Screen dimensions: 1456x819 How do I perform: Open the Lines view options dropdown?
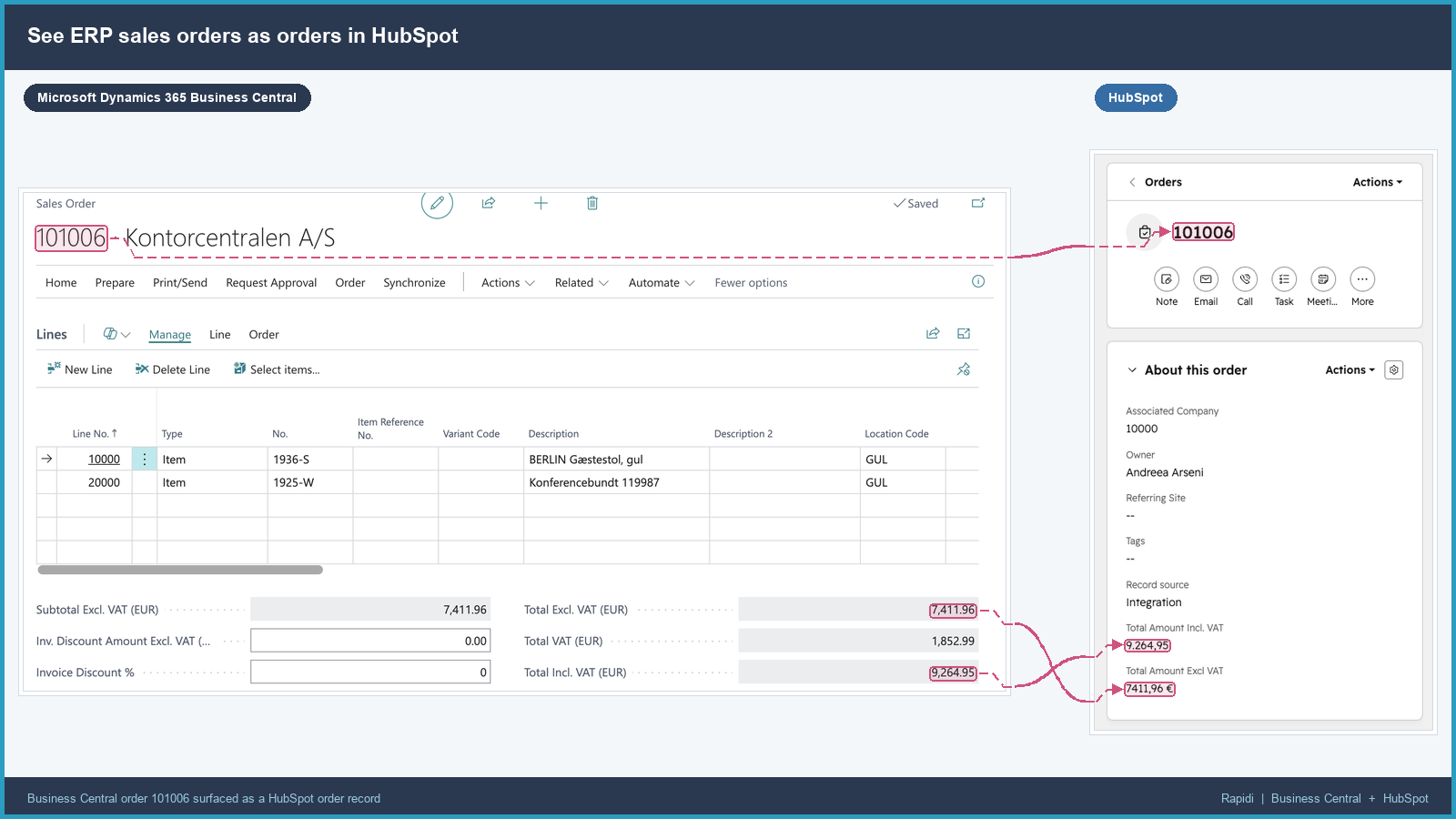click(116, 334)
